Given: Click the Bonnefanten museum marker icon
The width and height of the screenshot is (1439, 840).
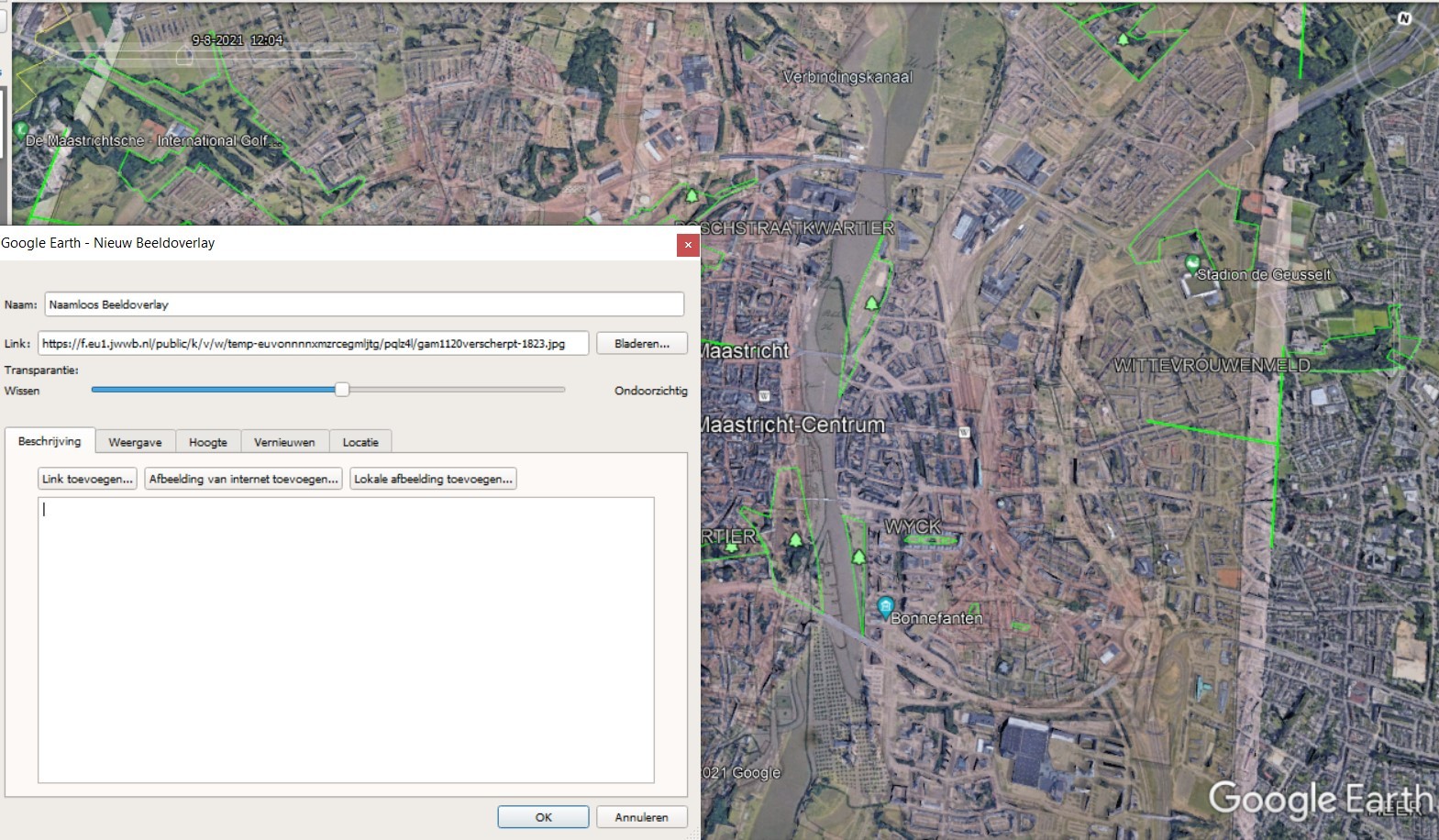Looking at the screenshot, I should [885, 605].
